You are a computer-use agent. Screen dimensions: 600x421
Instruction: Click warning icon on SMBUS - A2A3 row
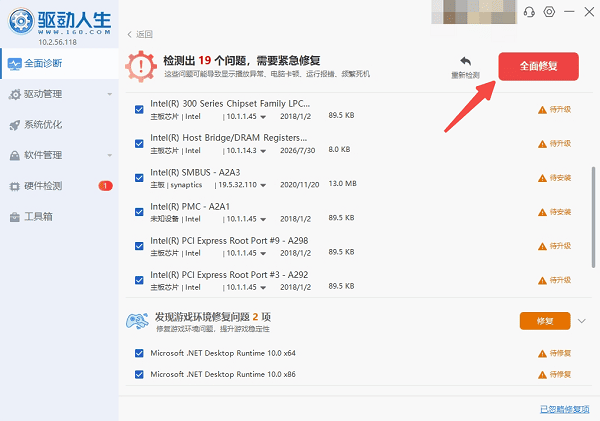(542, 178)
